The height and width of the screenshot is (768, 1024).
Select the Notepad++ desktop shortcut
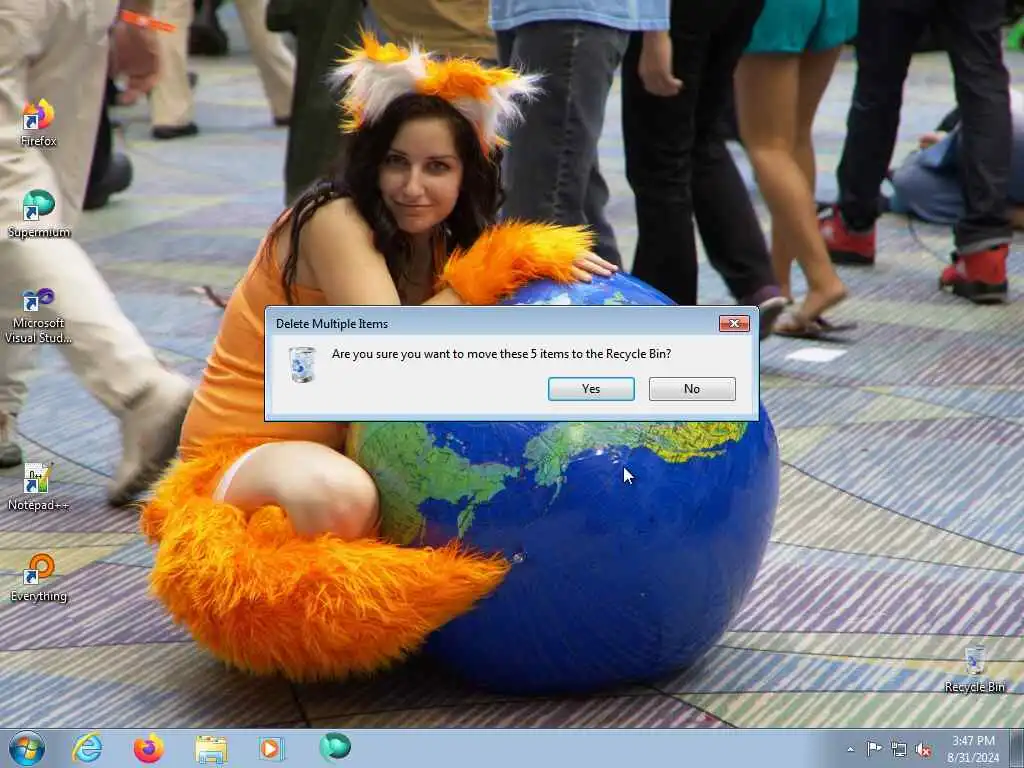click(39, 487)
